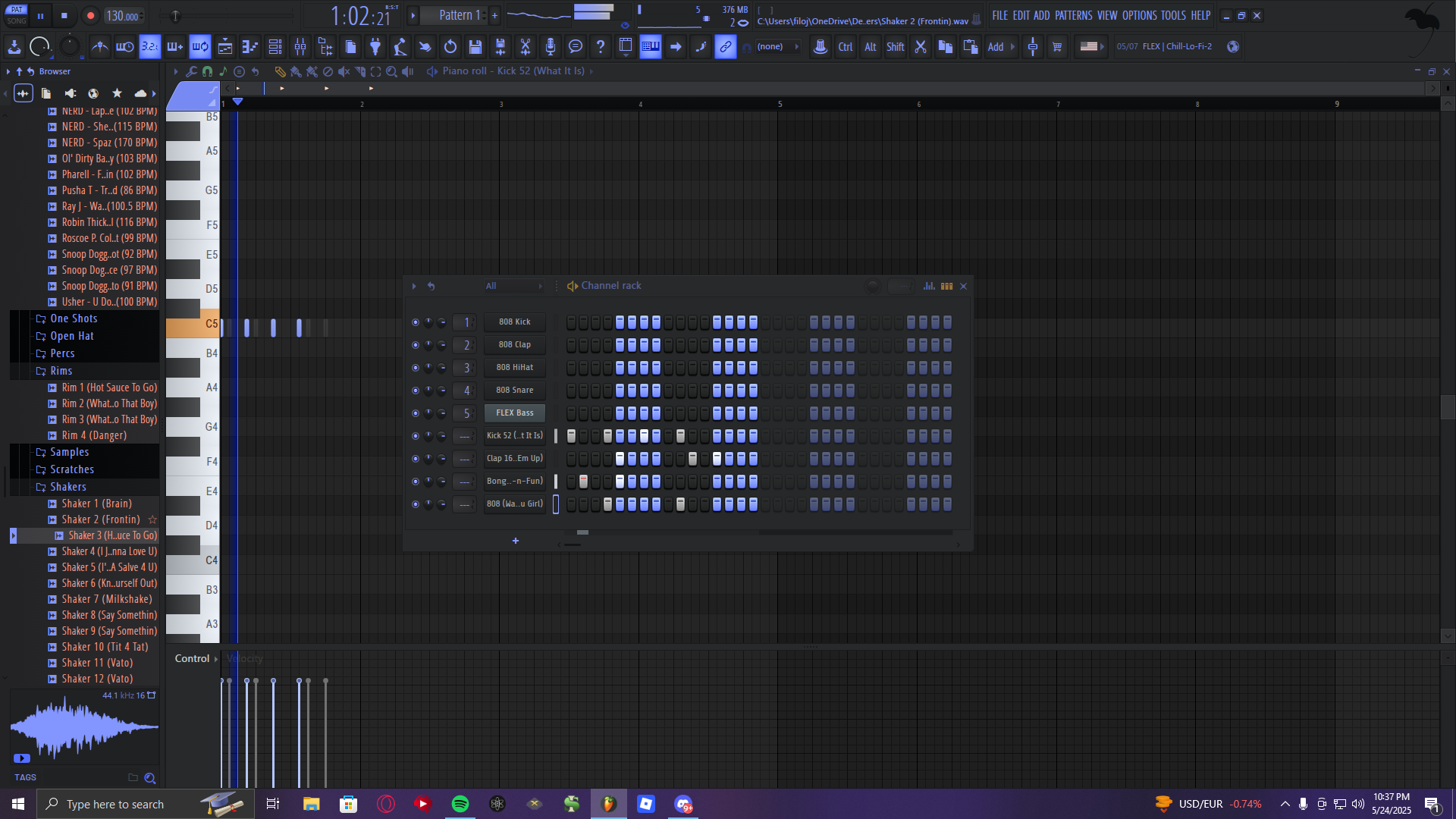
Task: Open Spotify from the taskbar
Action: tap(460, 804)
